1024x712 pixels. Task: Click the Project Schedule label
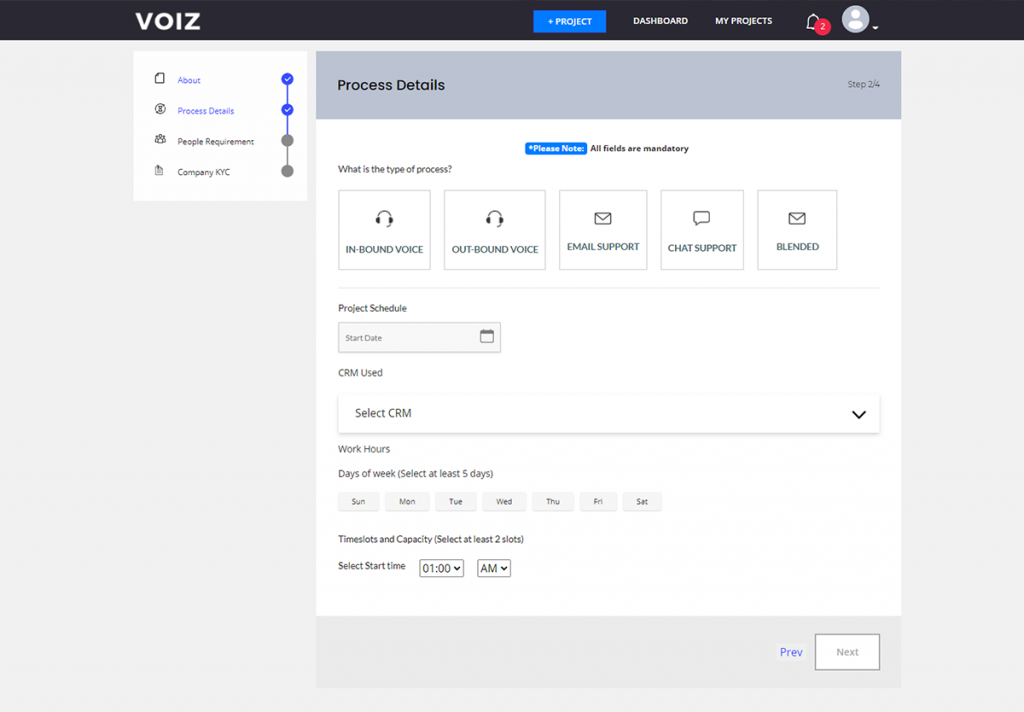[372, 308]
